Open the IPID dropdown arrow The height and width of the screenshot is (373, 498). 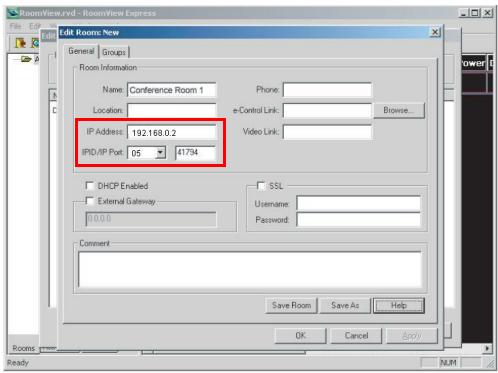tap(160, 153)
